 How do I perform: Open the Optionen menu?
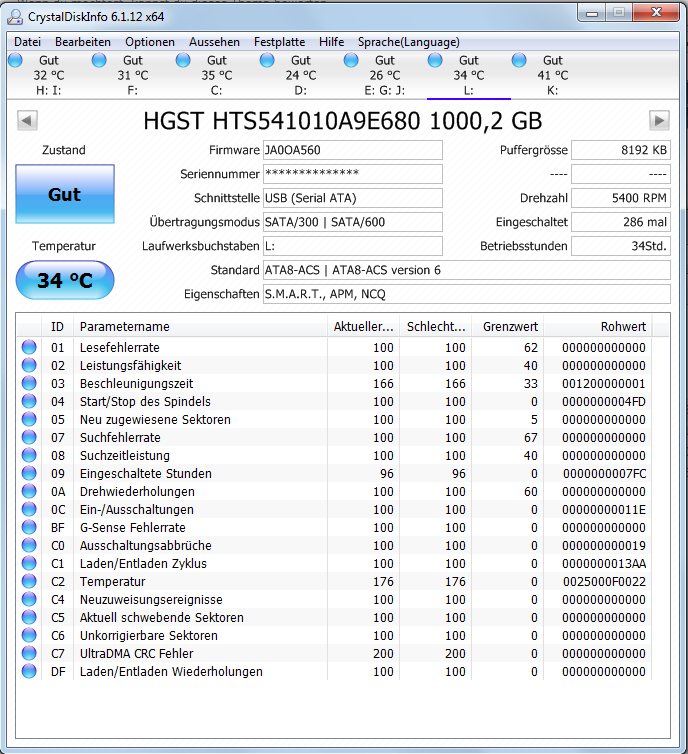pos(150,42)
